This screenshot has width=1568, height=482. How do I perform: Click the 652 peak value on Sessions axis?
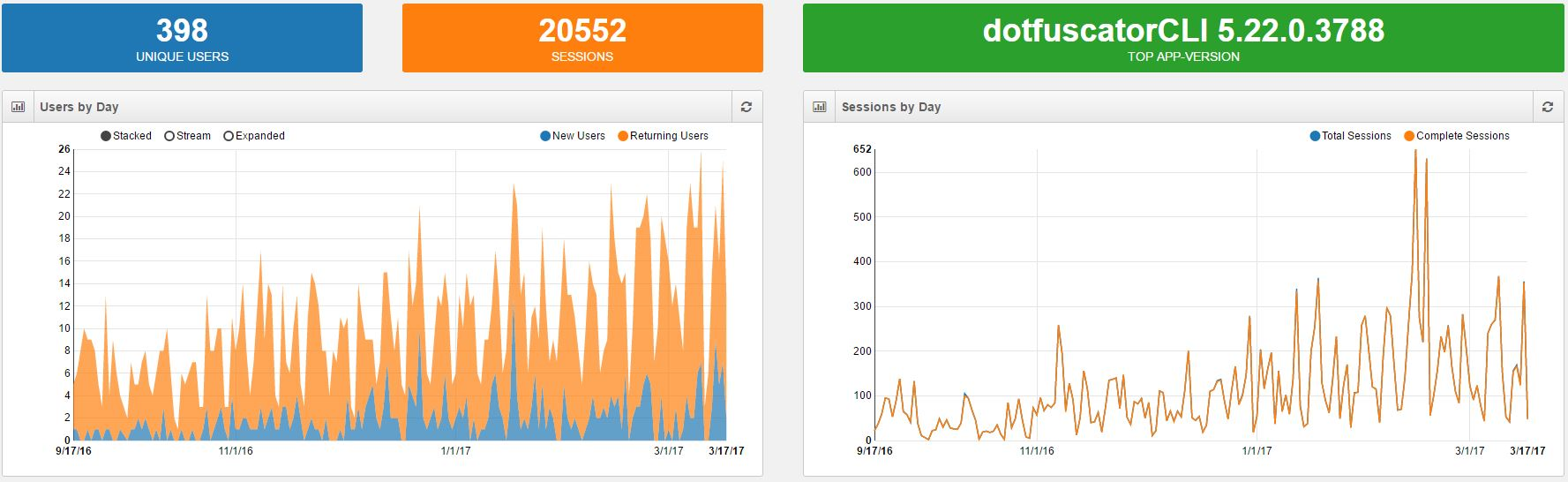click(862, 149)
